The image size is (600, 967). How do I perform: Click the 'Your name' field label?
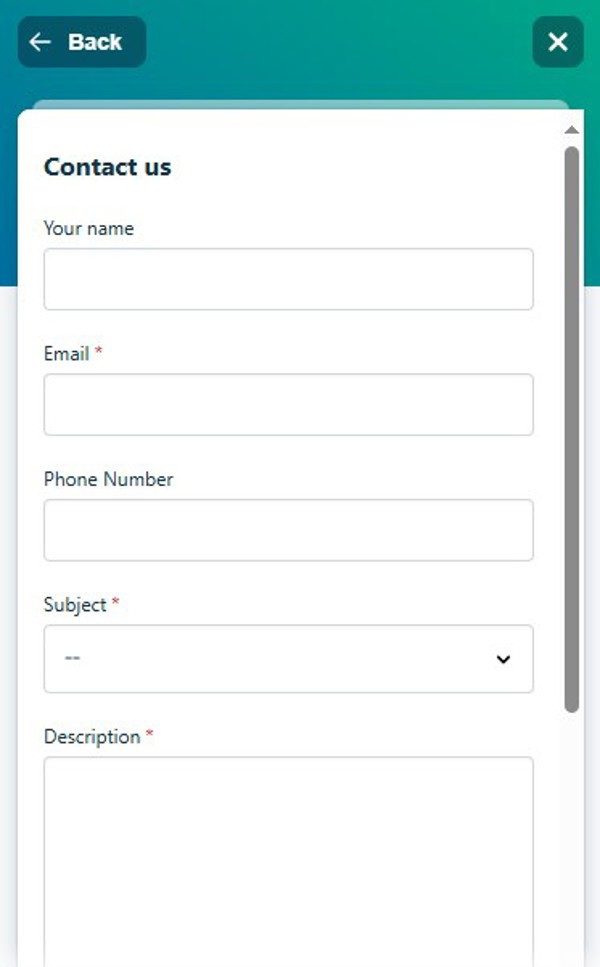point(89,229)
